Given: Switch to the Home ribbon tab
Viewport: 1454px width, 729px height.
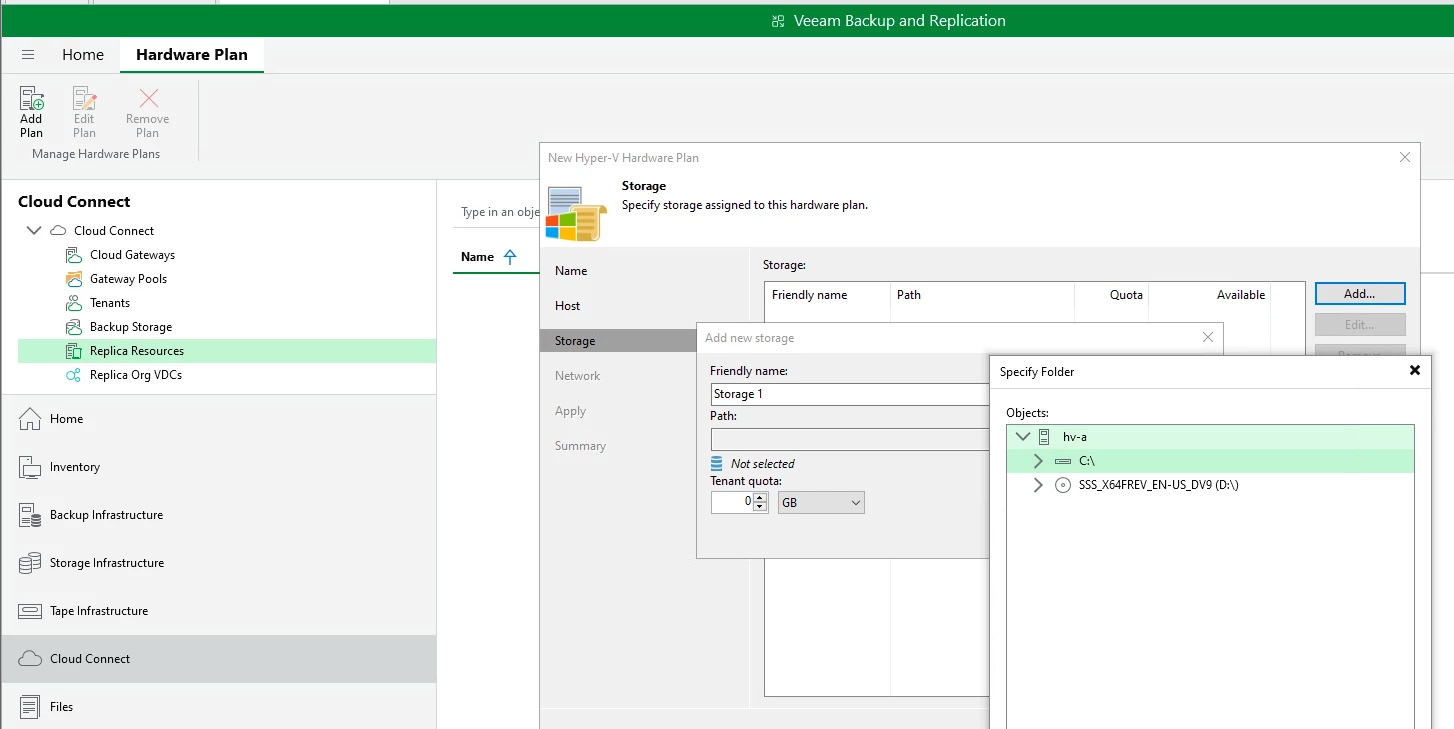Looking at the screenshot, I should [x=83, y=55].
